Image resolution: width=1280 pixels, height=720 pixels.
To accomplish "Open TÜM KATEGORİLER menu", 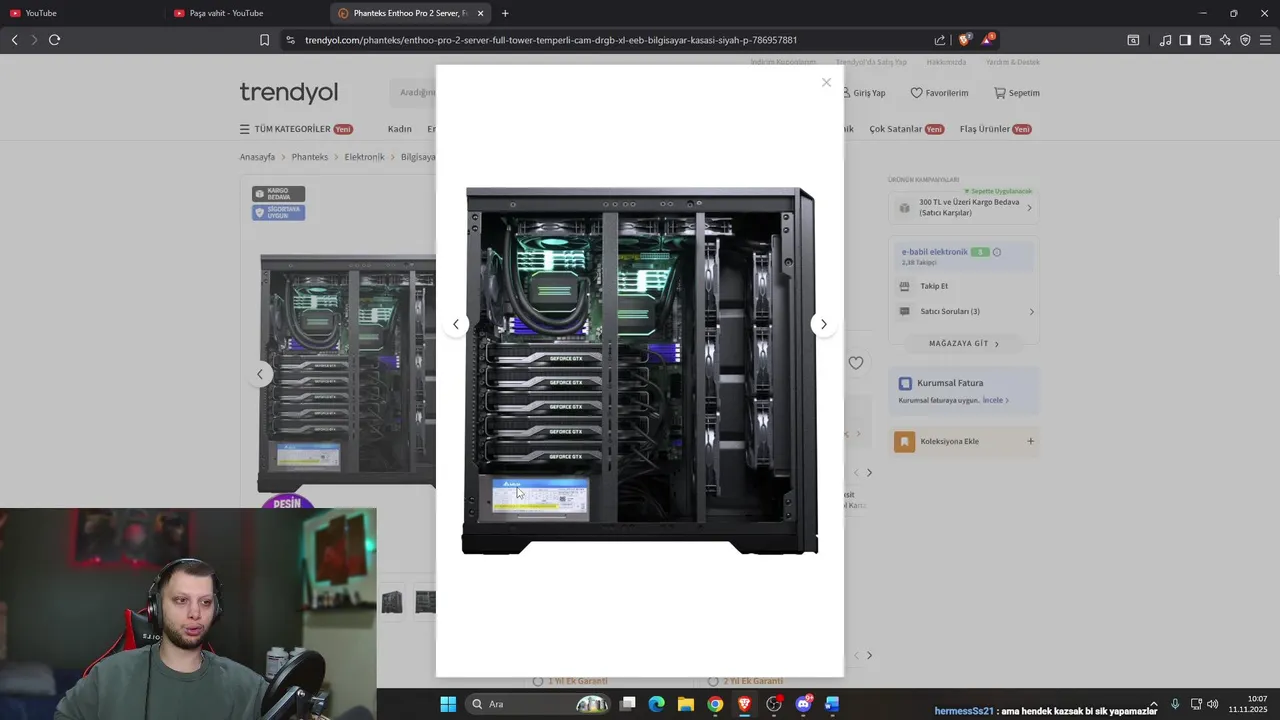I will 296,129.
